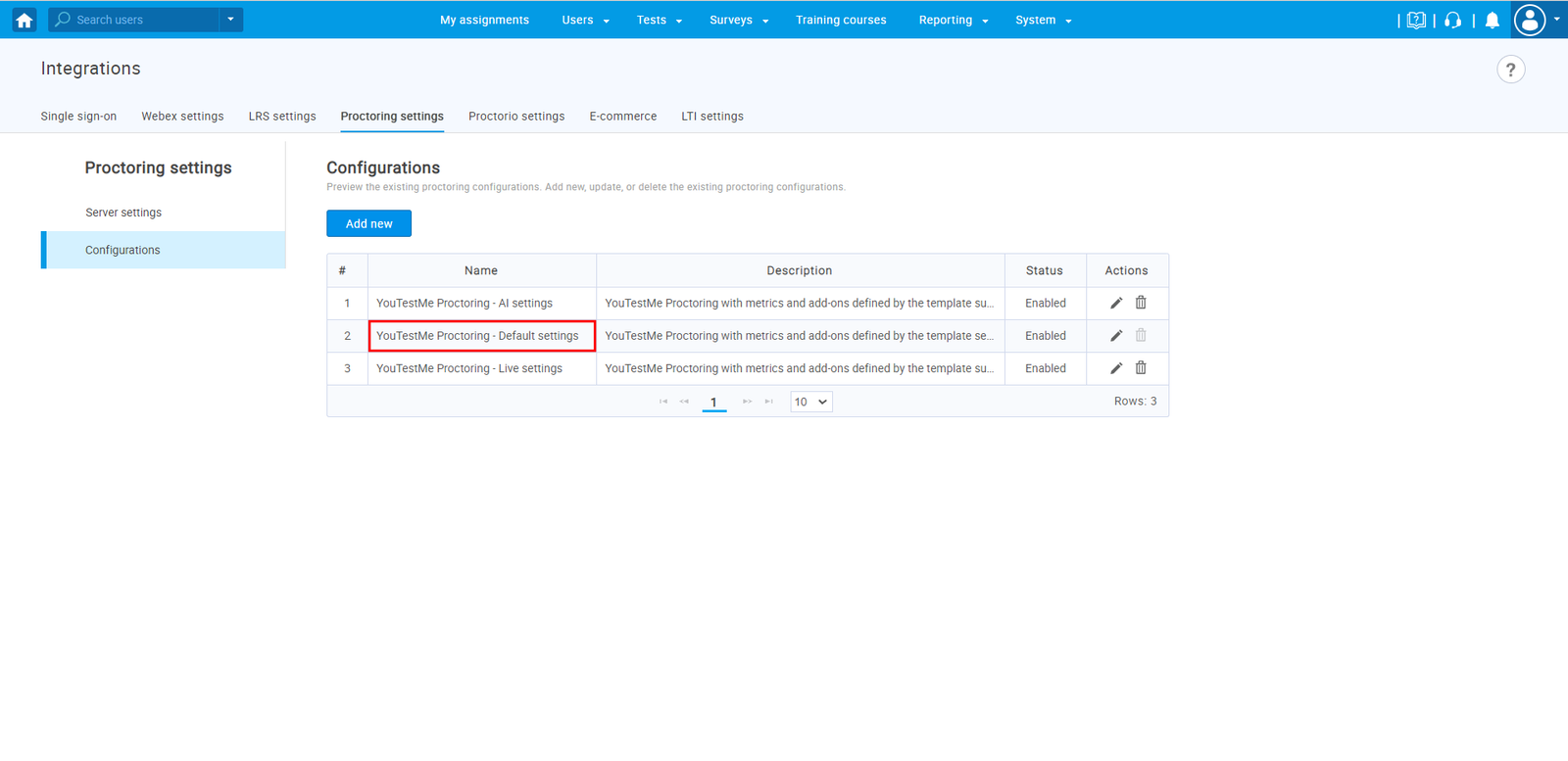Switch to the Single sign-on tab

pyautogui.click(x=78, y=117)
